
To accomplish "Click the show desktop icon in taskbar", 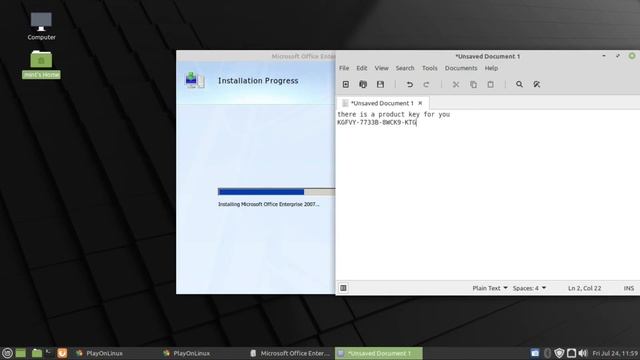I will 21,353.
